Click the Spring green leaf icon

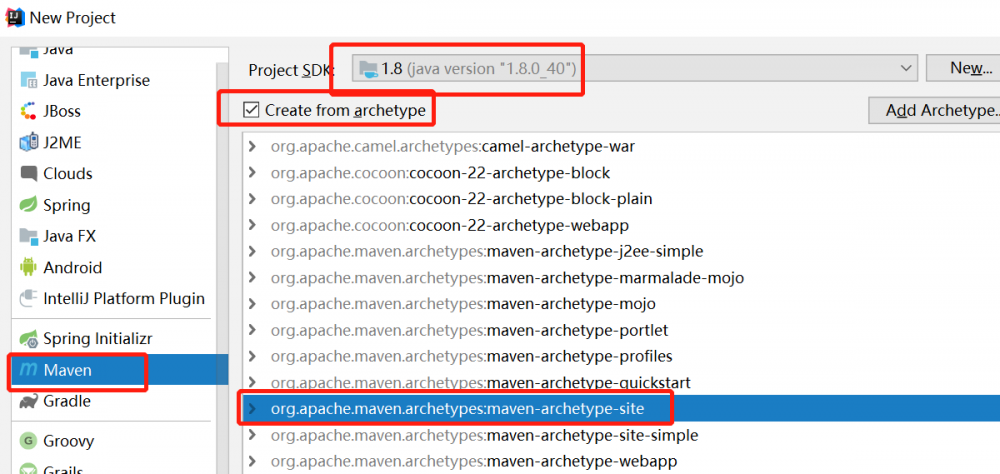(29, 205)
